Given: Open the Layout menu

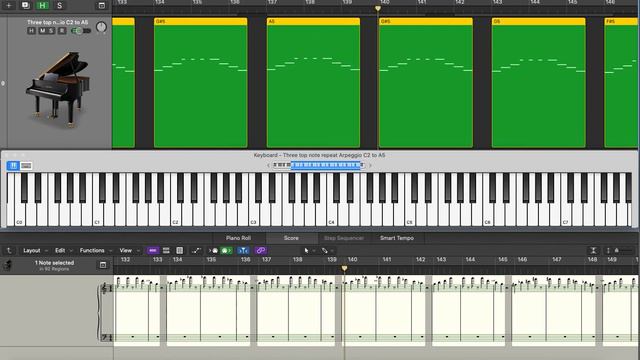Looking at the screenshot, I should [x=35, y=250].
